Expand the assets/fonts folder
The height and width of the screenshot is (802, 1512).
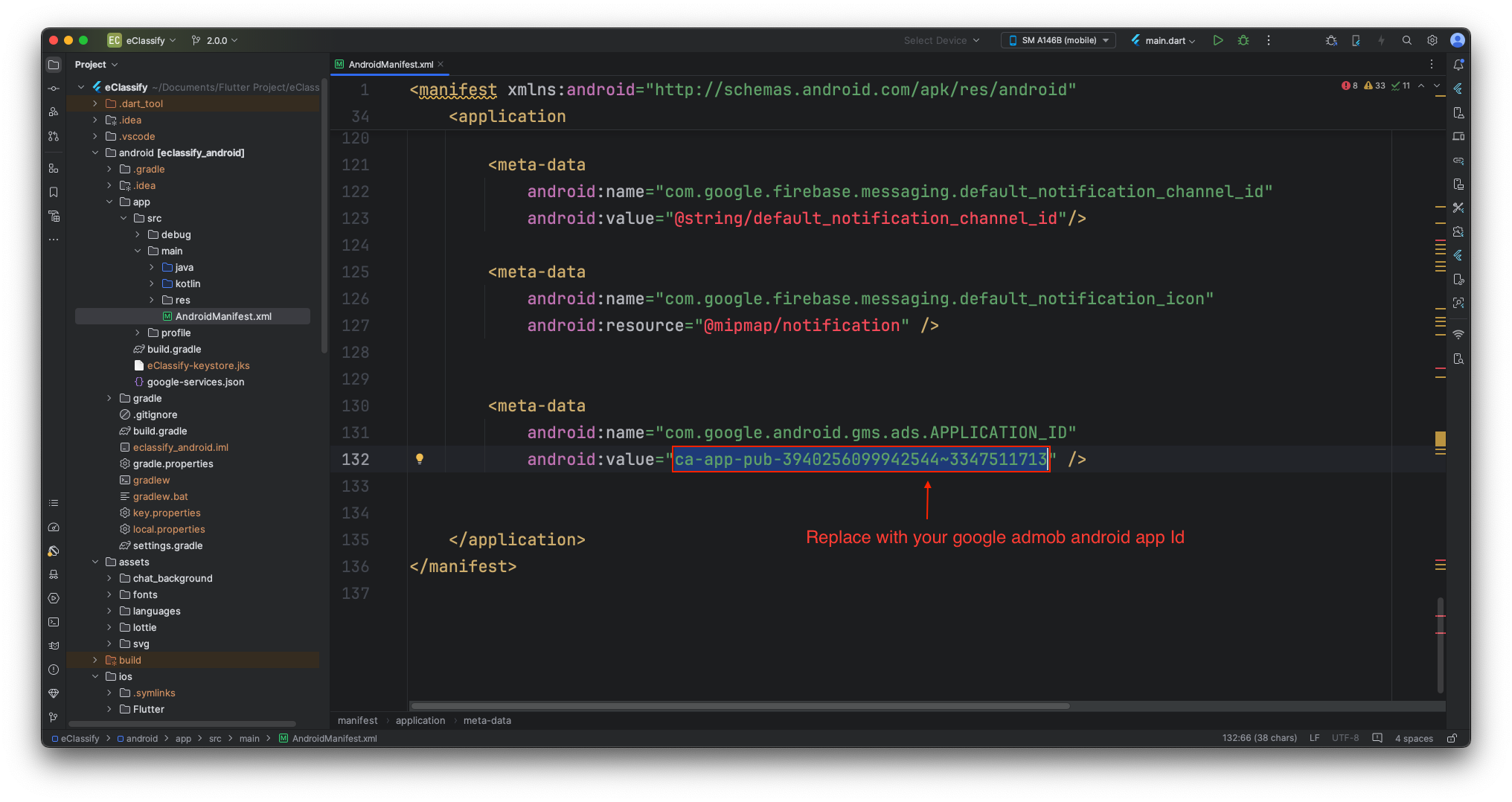click(x=109, y=594)
